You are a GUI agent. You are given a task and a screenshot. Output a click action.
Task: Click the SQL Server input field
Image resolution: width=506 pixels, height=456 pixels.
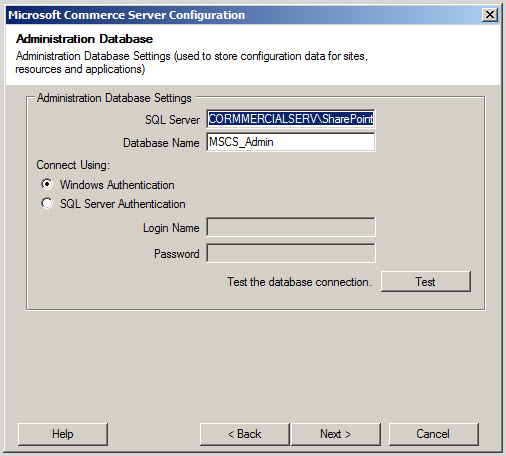click(291, 119)
